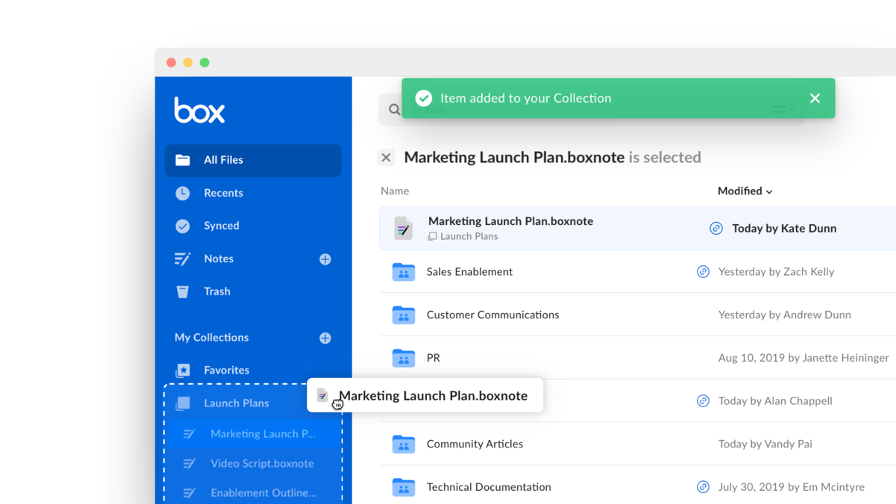Open the PR folder
Screen dimensions: 896x504
tap(433, 358)
